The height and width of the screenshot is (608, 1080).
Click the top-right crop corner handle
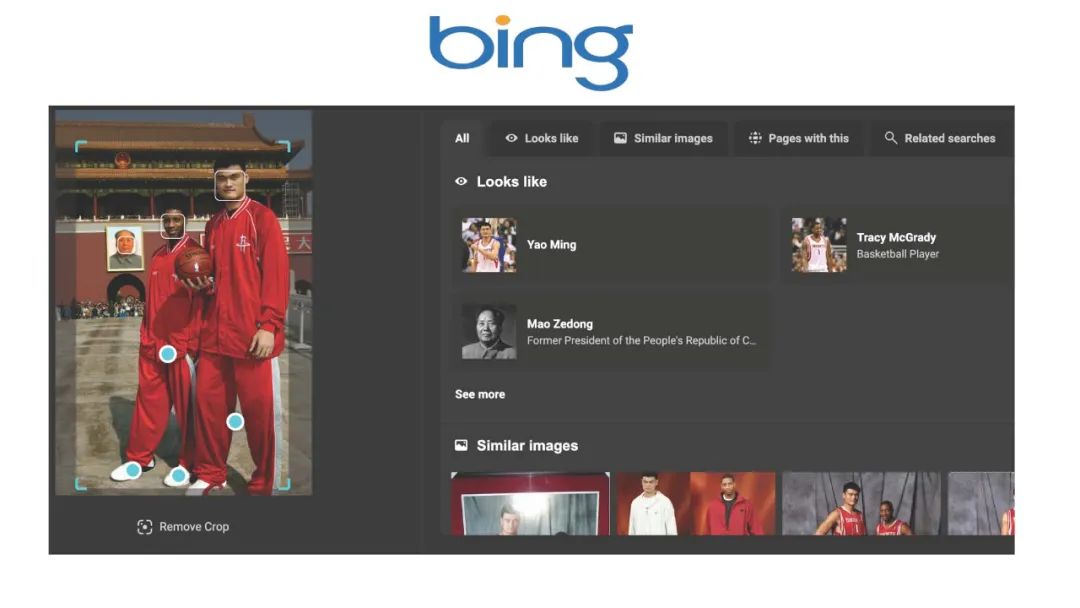click(x=284, y=146)
